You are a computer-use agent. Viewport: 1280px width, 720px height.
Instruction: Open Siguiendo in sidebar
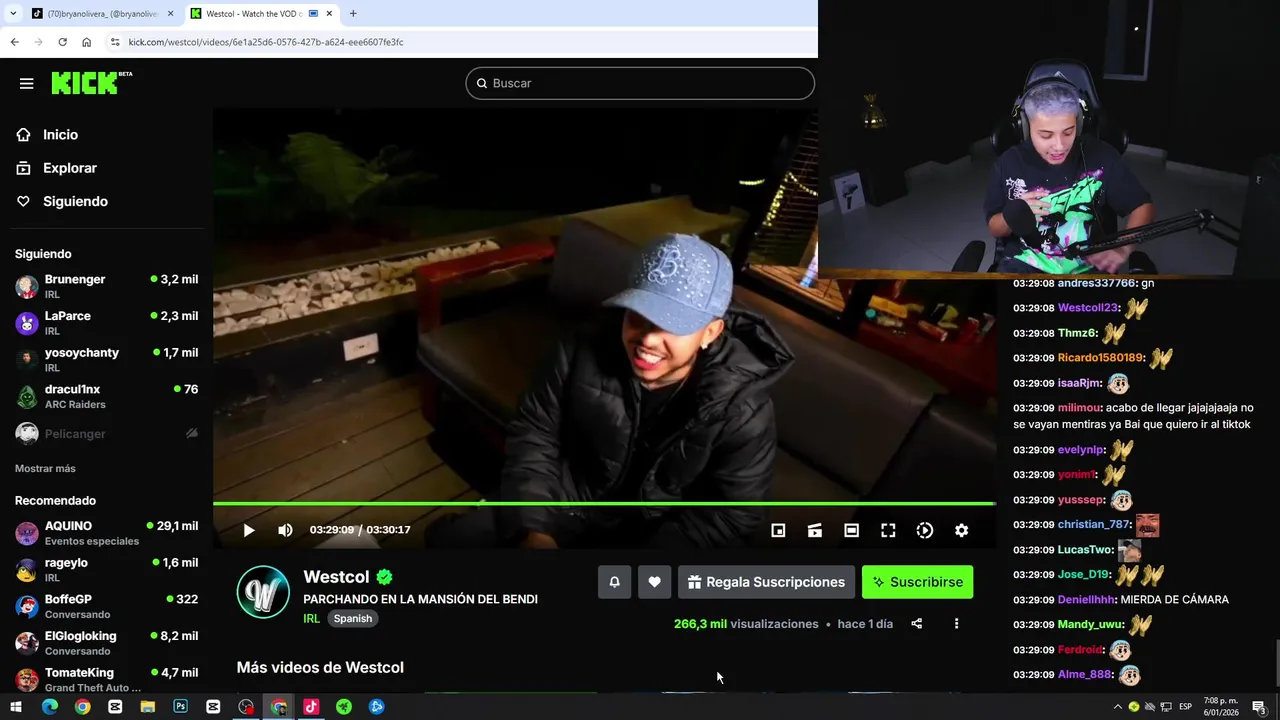coord(75,201)
